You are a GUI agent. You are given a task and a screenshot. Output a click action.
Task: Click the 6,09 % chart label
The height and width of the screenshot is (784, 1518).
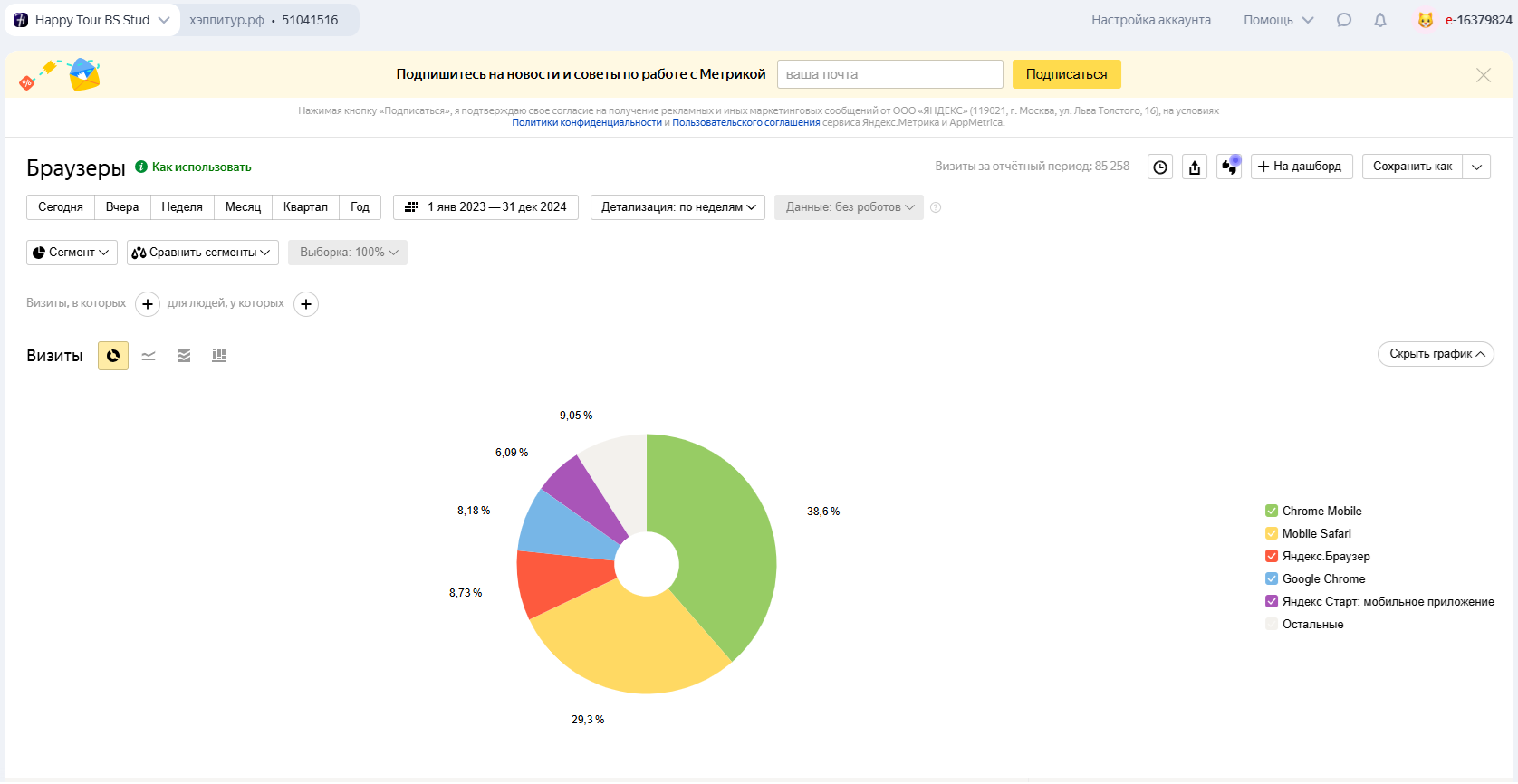click(512, 453)
